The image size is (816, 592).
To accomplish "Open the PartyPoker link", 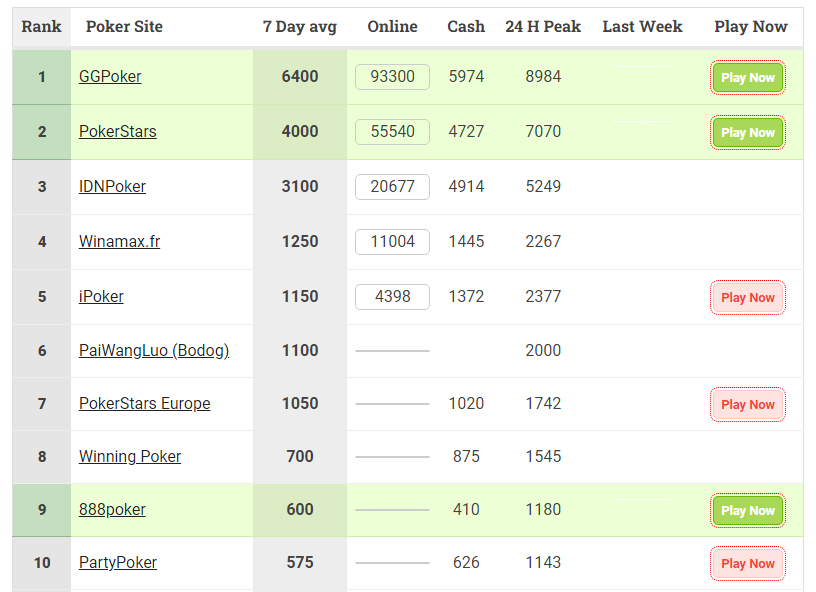I will point(118,563).
